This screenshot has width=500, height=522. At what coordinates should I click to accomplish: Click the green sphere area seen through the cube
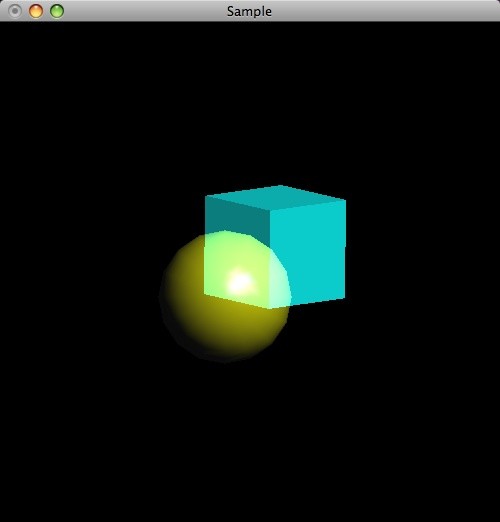(237, 267)
